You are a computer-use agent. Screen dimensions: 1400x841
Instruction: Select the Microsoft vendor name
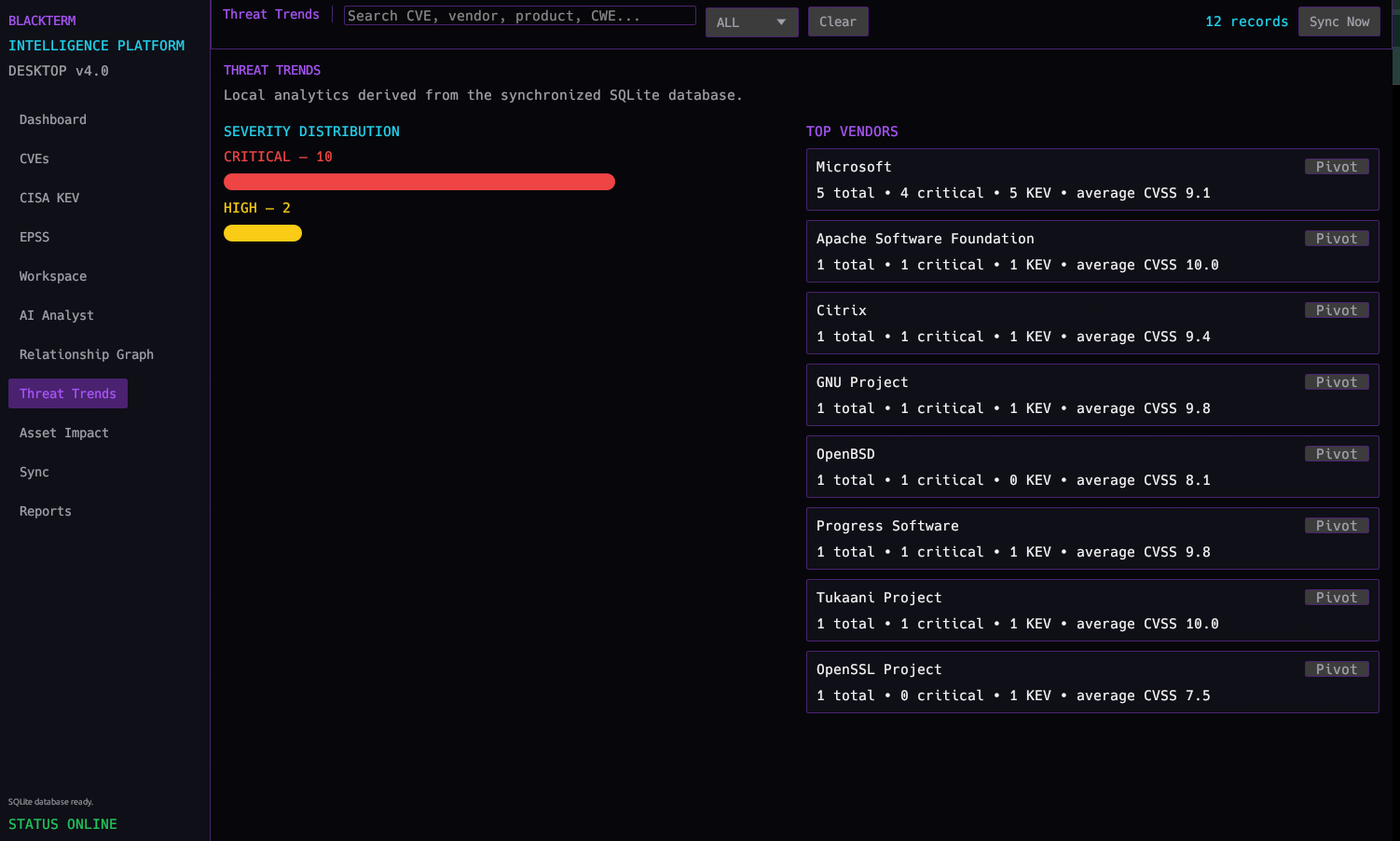point(854,167)
